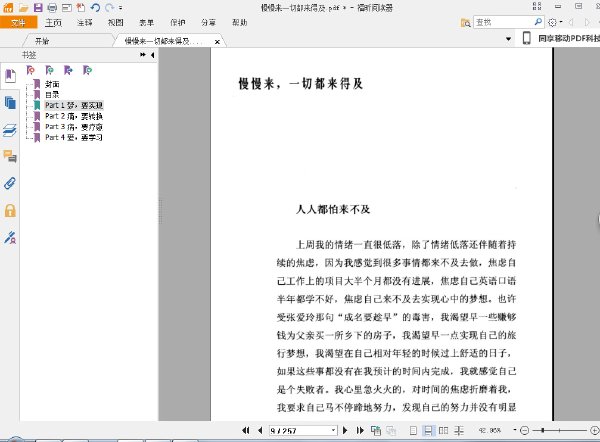Undo the last action
The width and height of the screenshot is (600, 442).
point(95,7)
